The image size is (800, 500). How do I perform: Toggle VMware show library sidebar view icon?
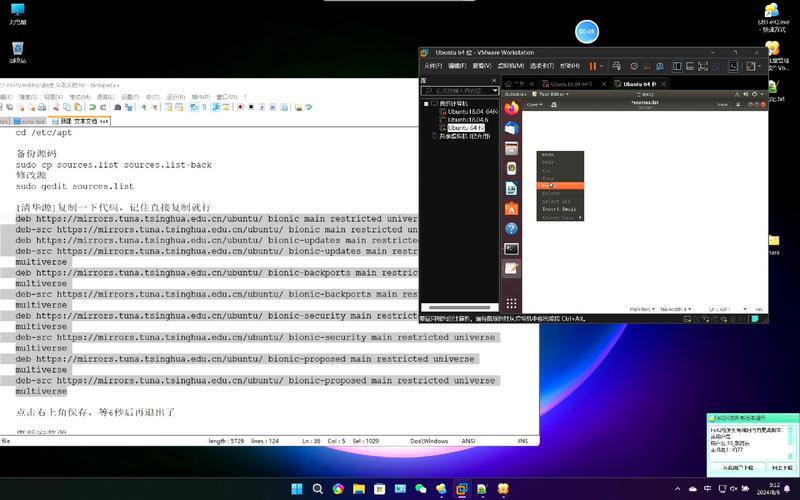[677, 66]
